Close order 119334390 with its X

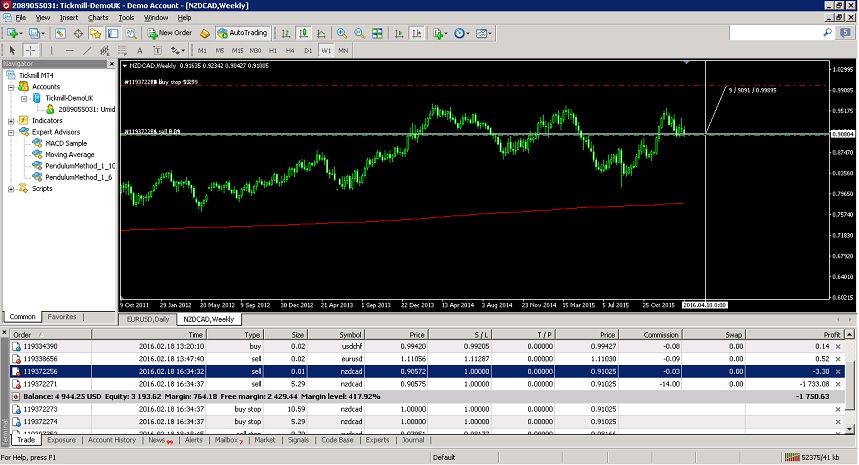click(838, 347)
